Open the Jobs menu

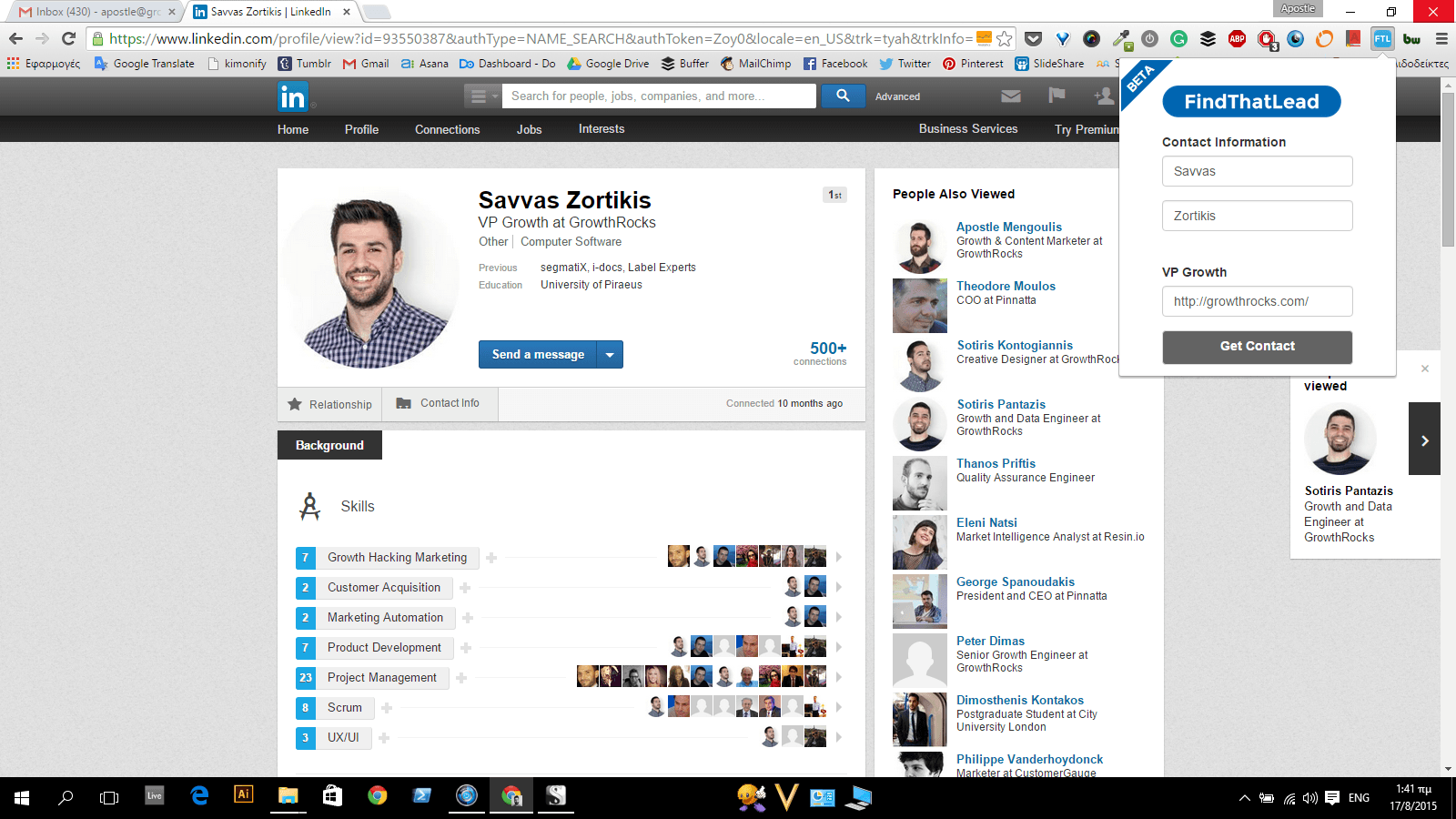pos(529,129)
